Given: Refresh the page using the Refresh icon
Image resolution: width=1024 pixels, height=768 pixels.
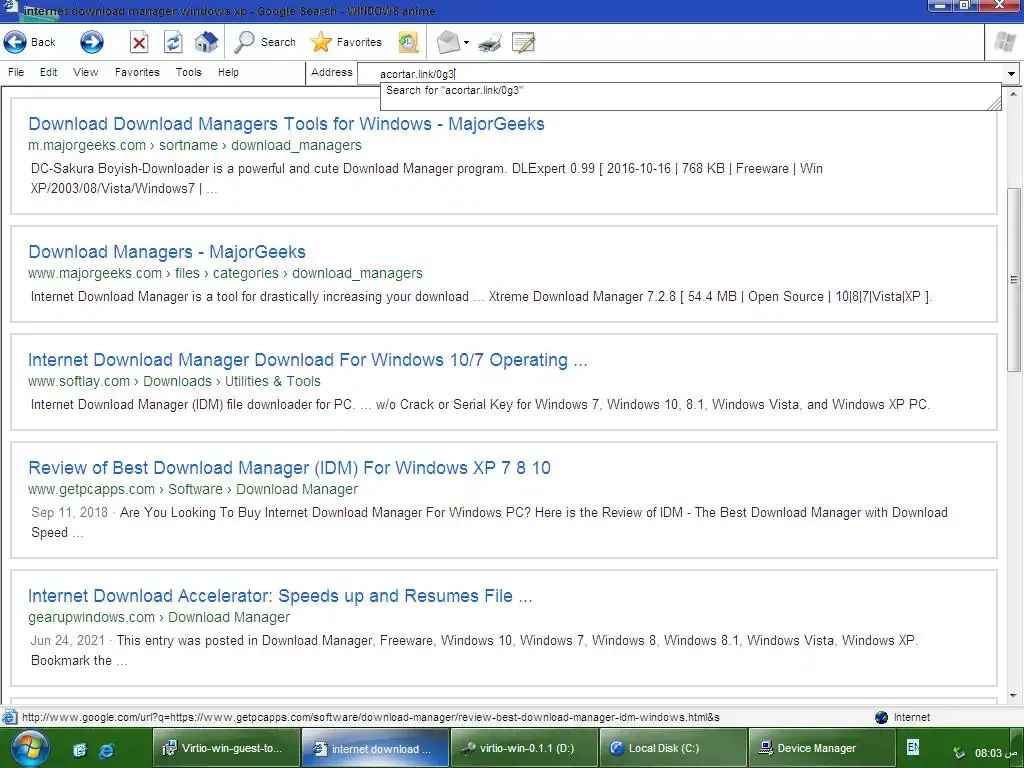Looking at the screenshot, I should (x=172, y=42).
